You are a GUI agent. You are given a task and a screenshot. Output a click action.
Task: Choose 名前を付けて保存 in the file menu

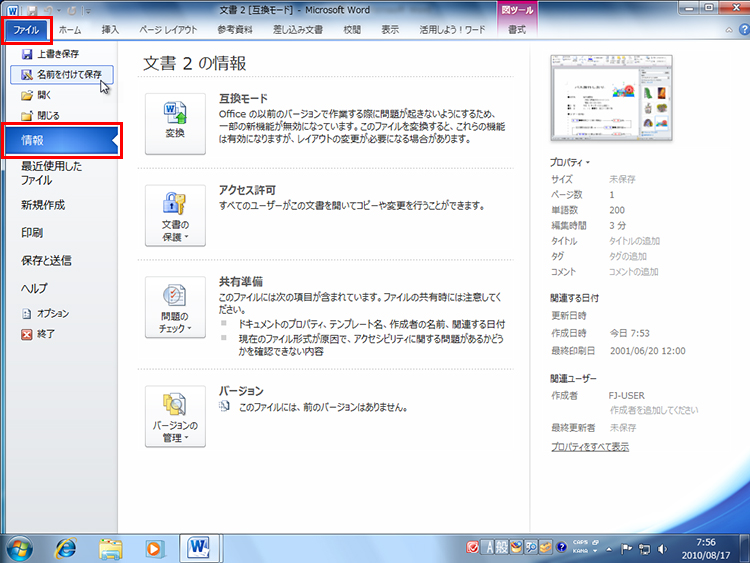coord(62,75)
